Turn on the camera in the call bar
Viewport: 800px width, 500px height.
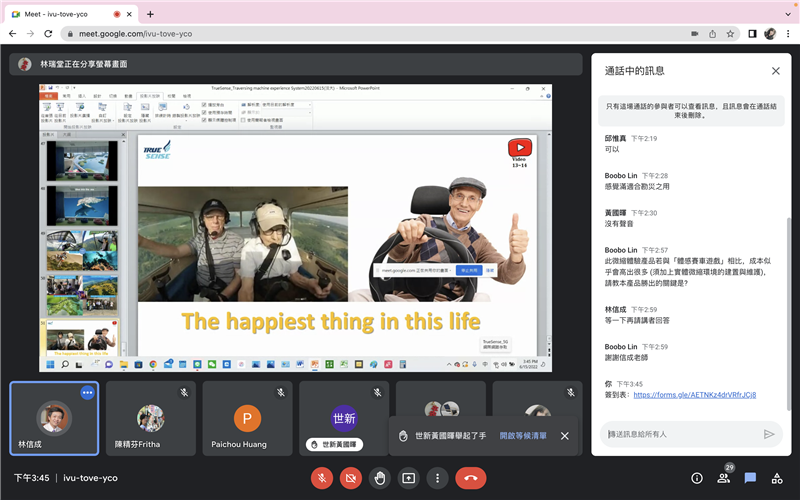[351, 478]
